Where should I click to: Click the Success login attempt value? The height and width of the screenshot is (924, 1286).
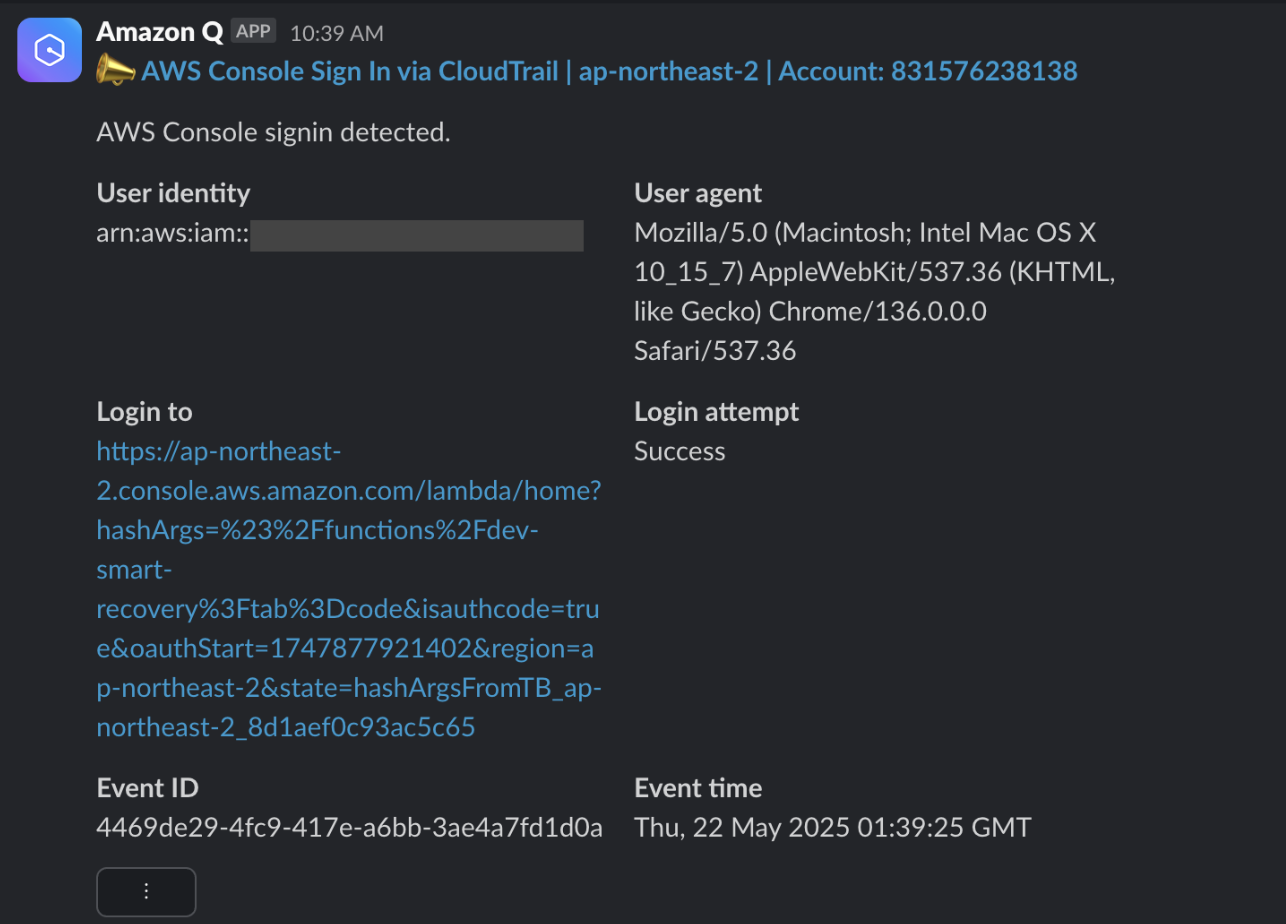click(x=680, y=451)
